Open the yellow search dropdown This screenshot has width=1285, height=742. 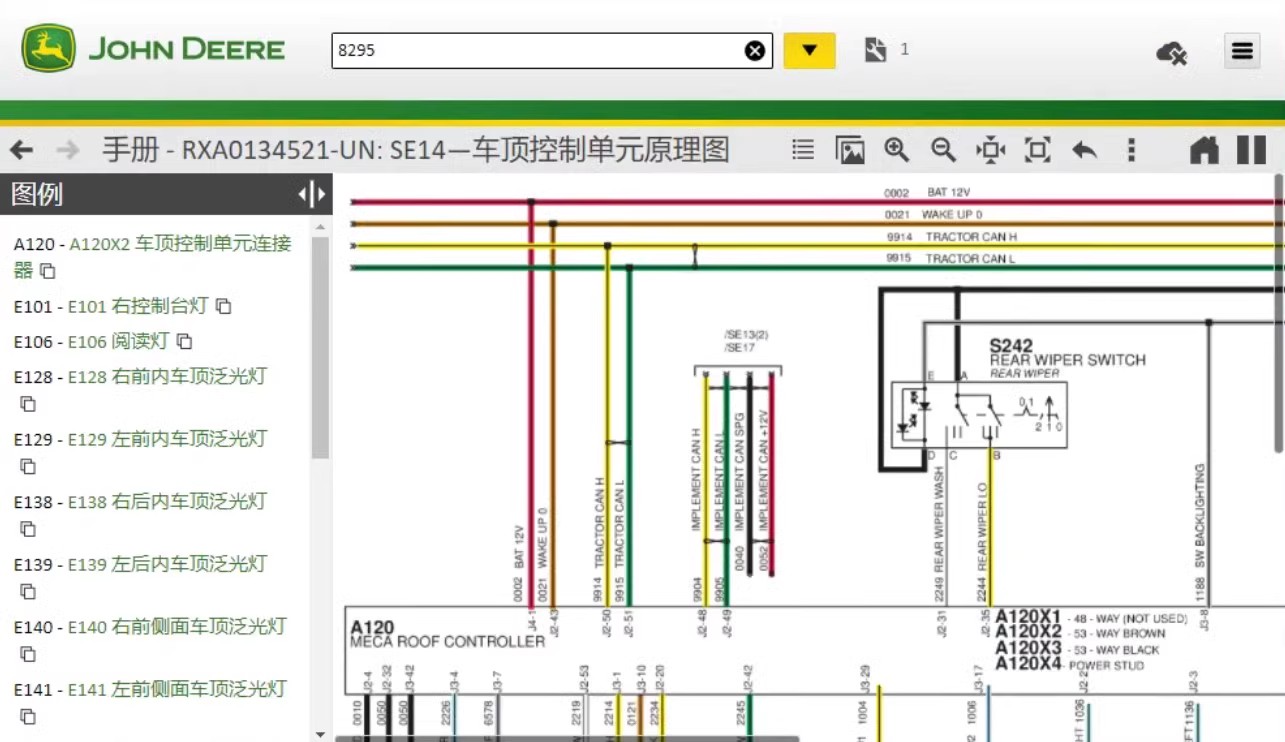coord(809,51)
